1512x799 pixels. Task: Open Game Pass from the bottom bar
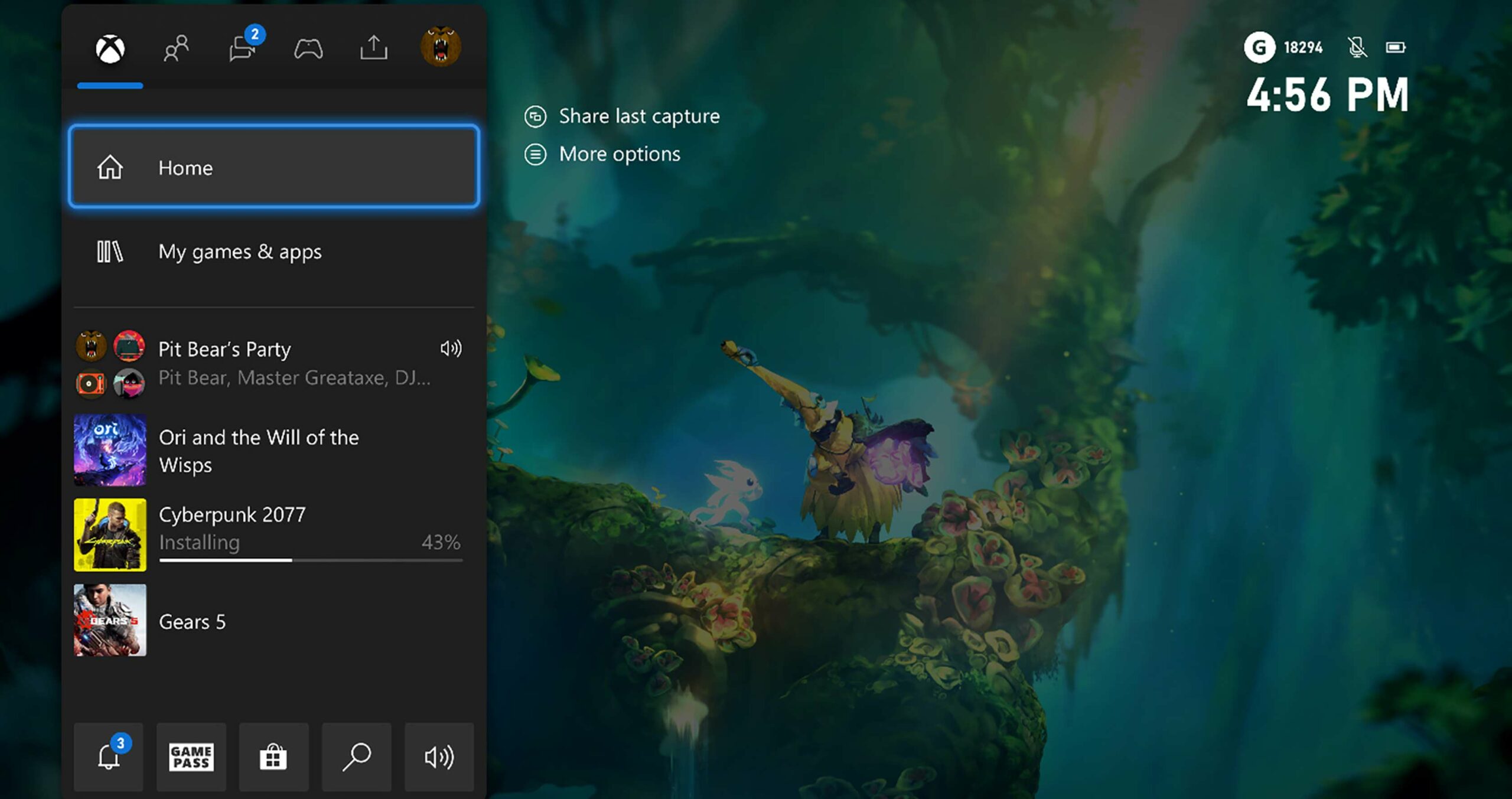coord(191,756)
